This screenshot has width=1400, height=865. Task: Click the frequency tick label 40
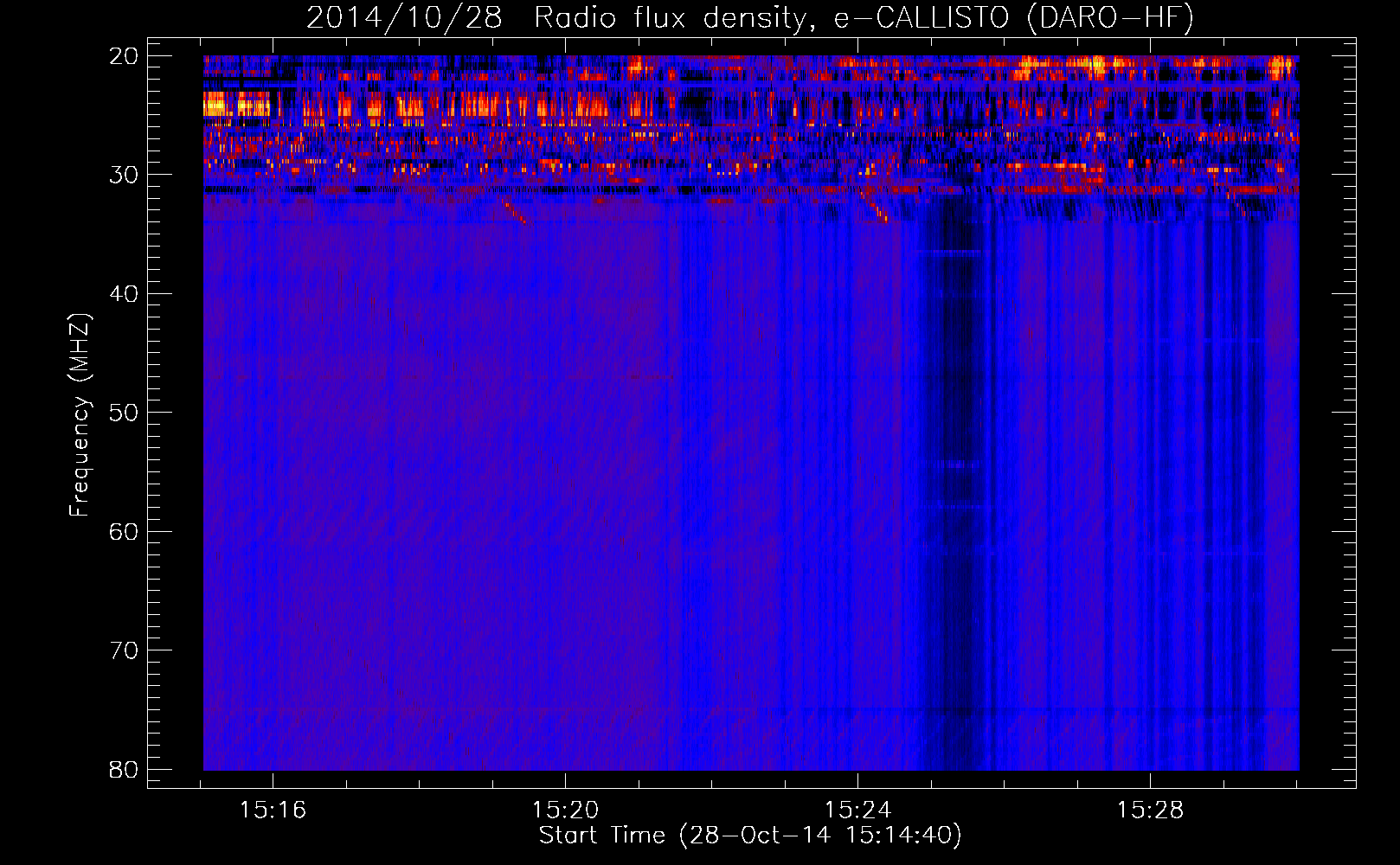124,294
